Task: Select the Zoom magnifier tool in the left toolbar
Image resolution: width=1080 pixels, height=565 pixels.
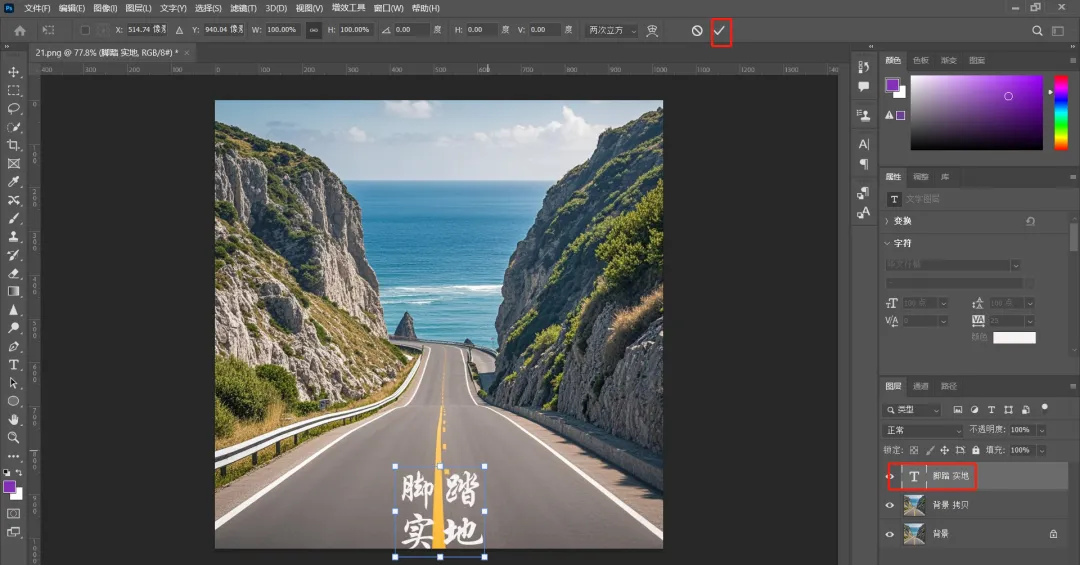Action: point(14,437)
